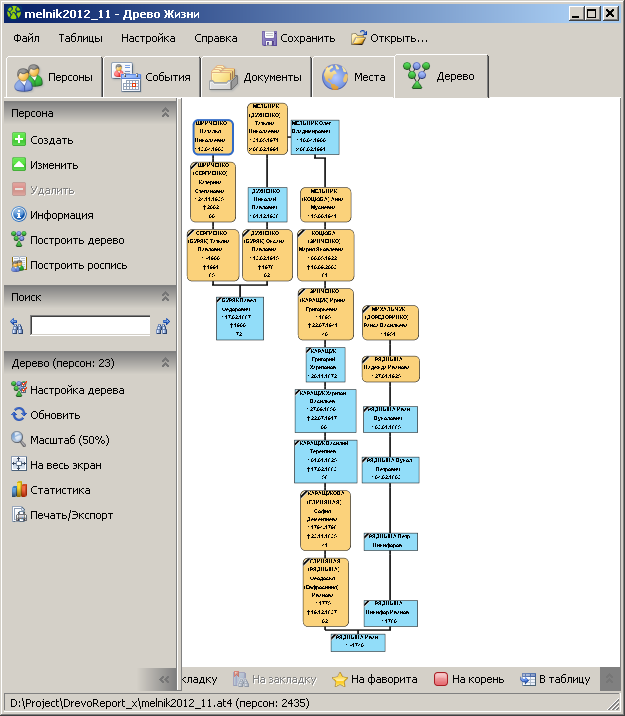This screenshot has width=625, height=716.
Task: Click the search forward binoculars icon
Action: click(x=163, y=325)
